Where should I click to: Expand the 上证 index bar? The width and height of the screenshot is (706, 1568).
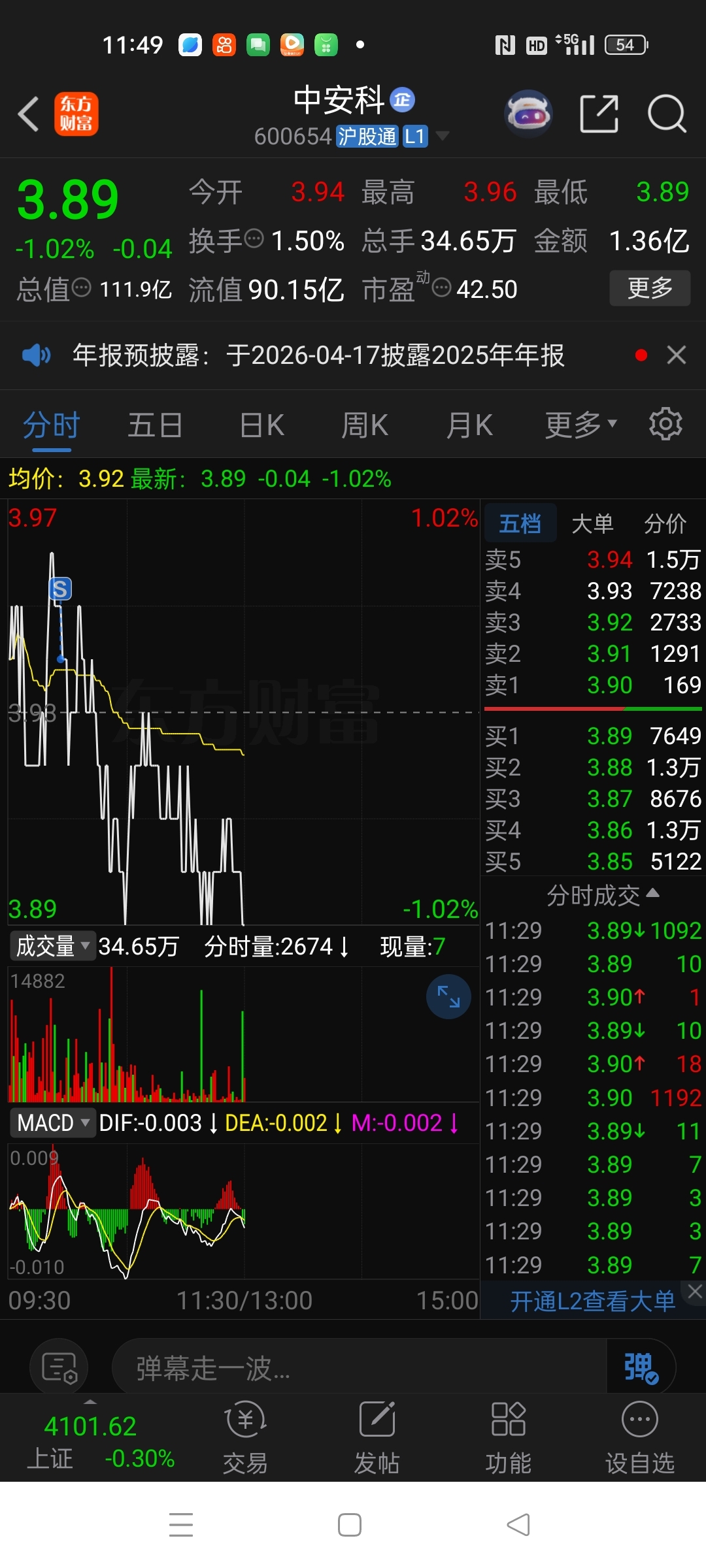pyautogui.click(x=90, y=1401)
